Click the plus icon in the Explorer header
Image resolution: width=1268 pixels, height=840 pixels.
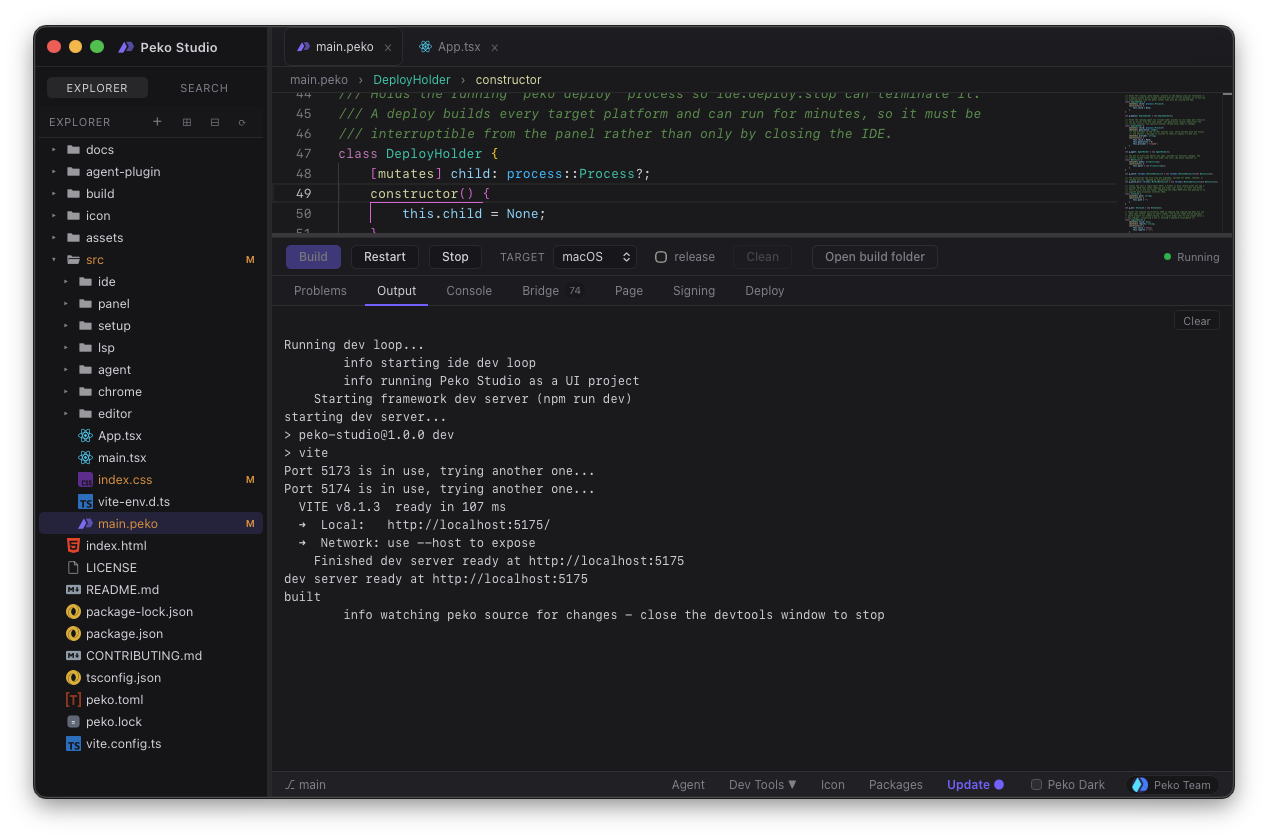[x=157, y=122]
